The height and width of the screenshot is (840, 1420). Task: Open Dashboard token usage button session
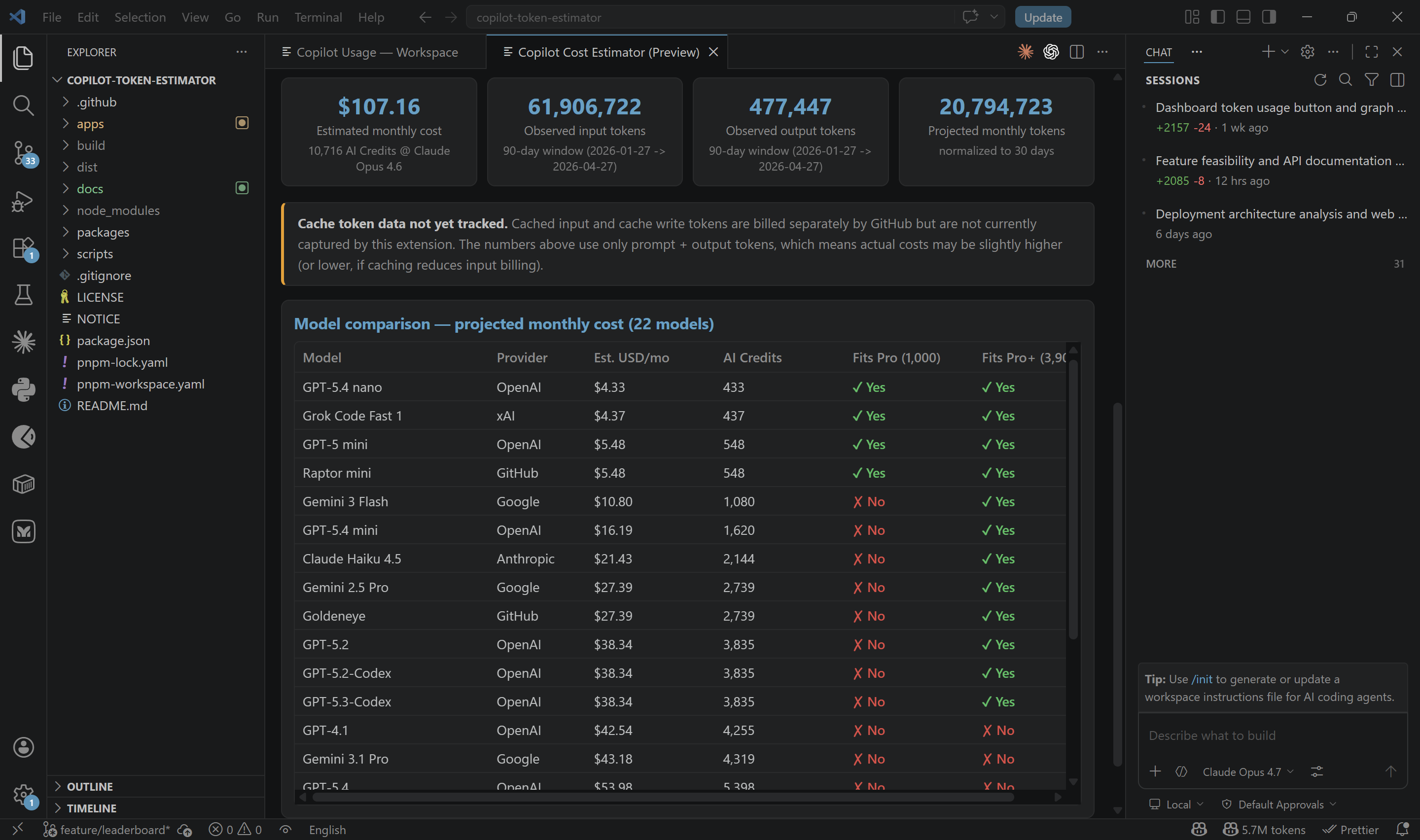pyautogui.click(x=1275, y=117)
